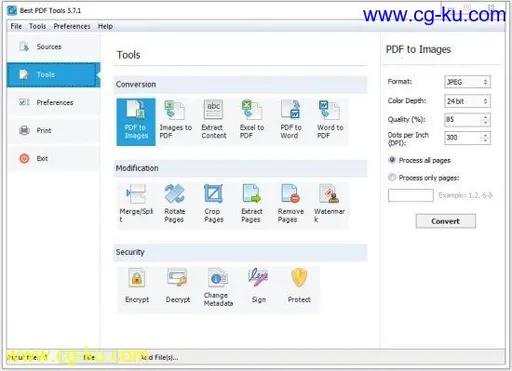Open the Watermark tool
512x371 pixels.
[x=329, y=204]
